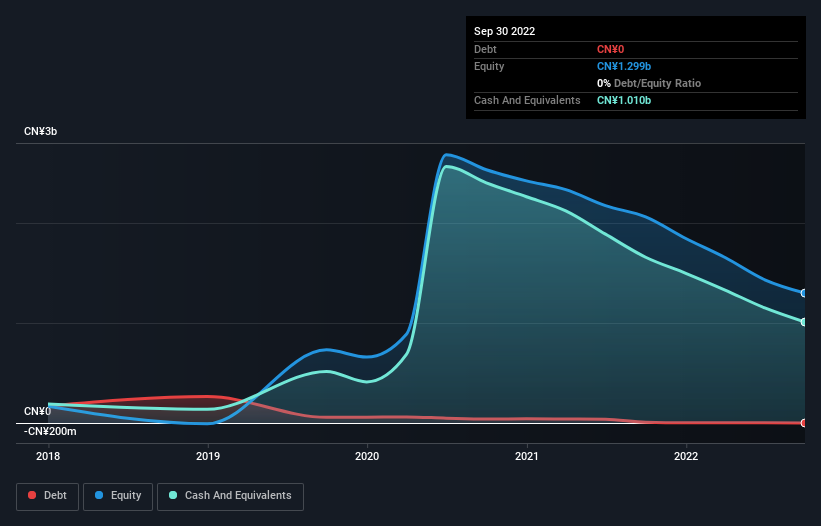Image resolution: width=821 pixels, height=526 pixels.
Task: Toggle the Equity series legend button
Action: [118, 496]
